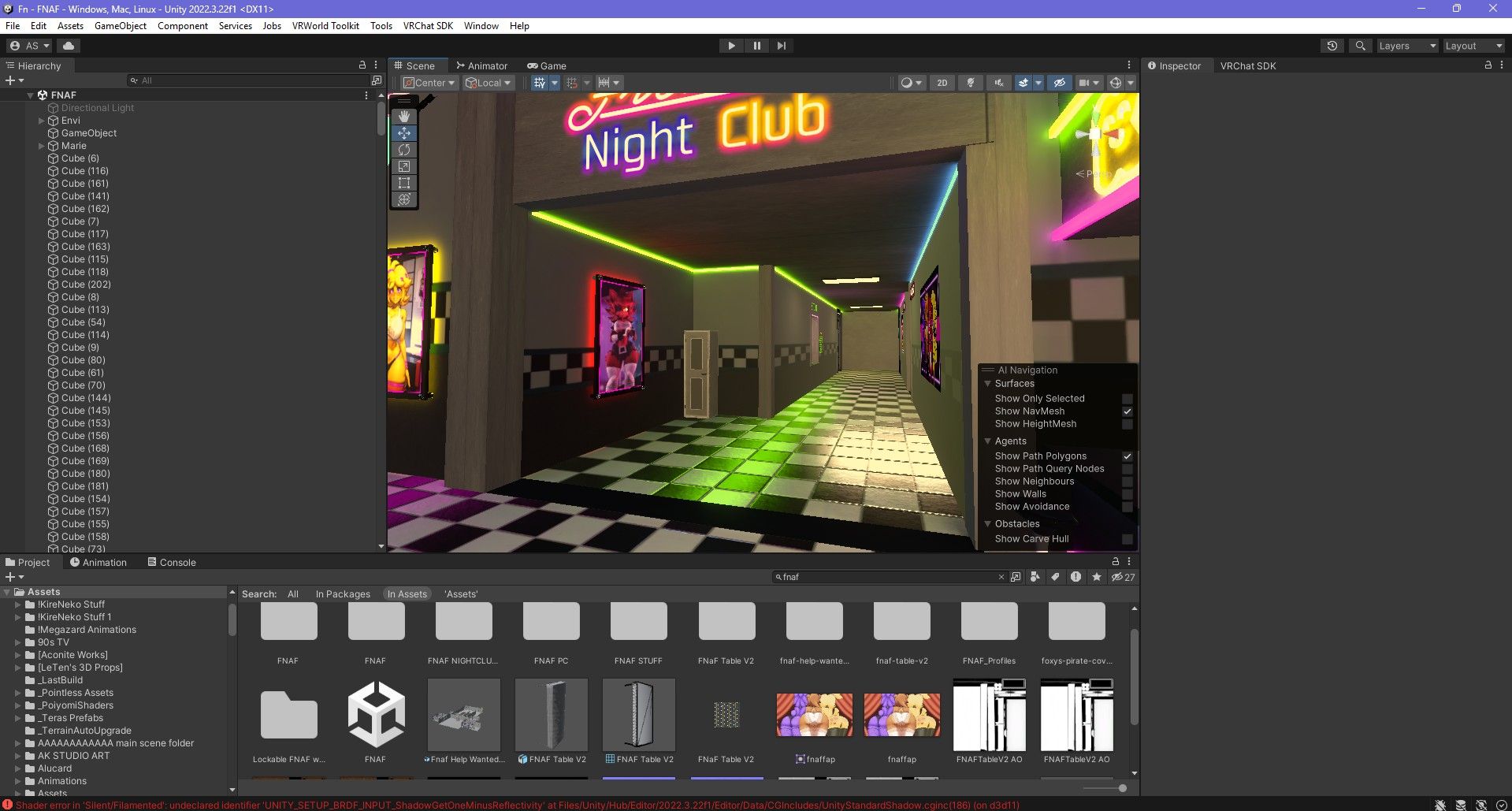Switch to the Game tab
Viewport: 1512px width, 811px height.
[x=547, y=66]
